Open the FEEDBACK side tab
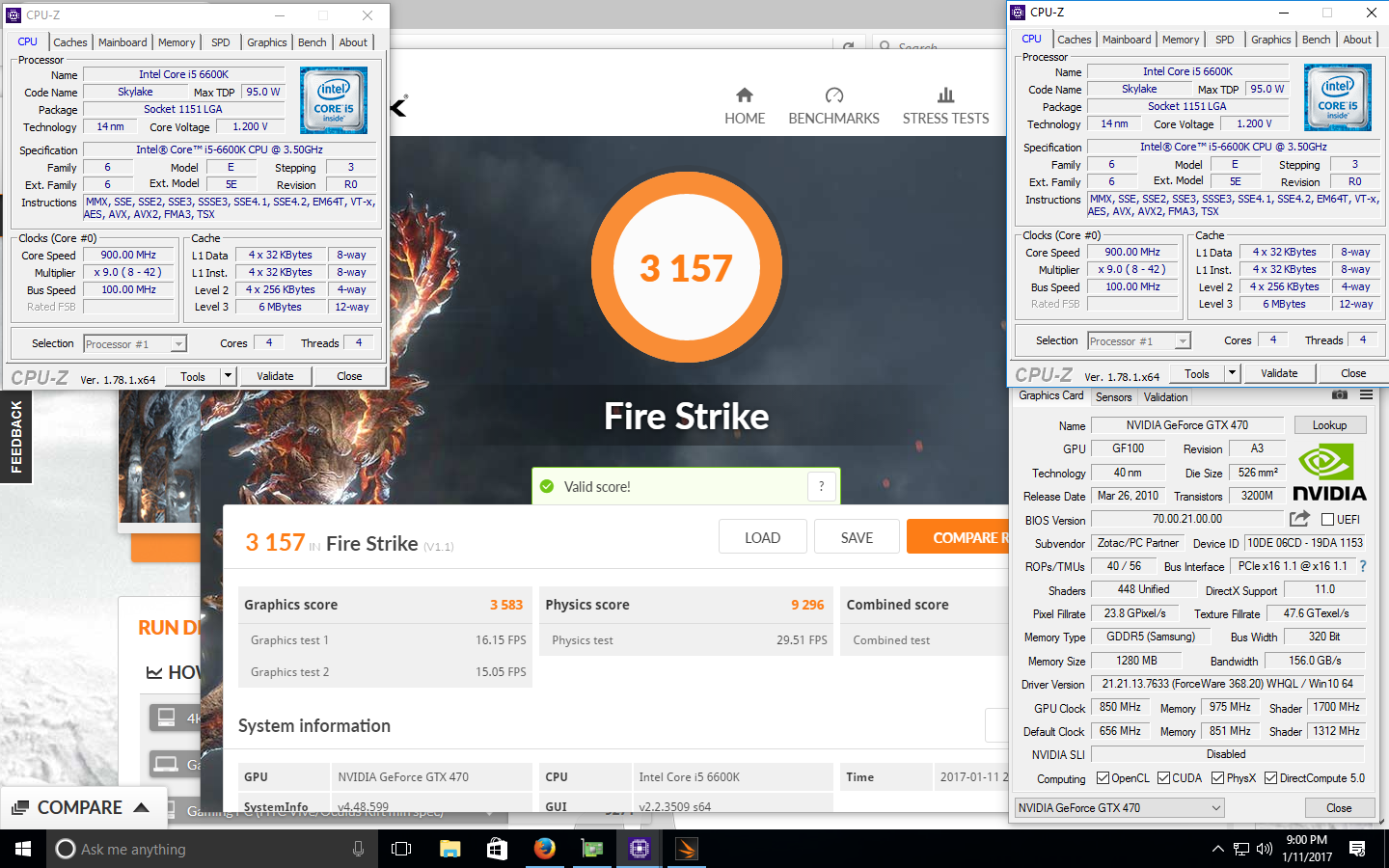Screen dimensions: 1389x868 (x=15, y=437)
